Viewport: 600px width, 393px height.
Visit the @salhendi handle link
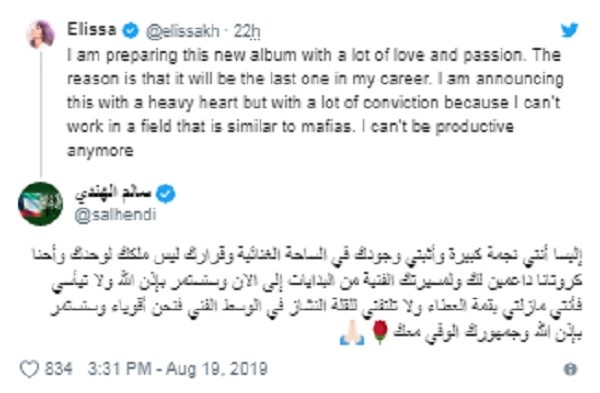click(x=115, y=215)
